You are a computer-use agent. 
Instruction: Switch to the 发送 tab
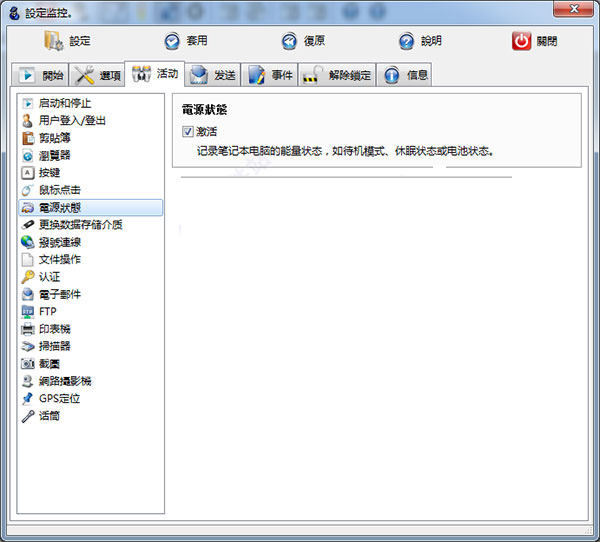(x=213, y=75)
